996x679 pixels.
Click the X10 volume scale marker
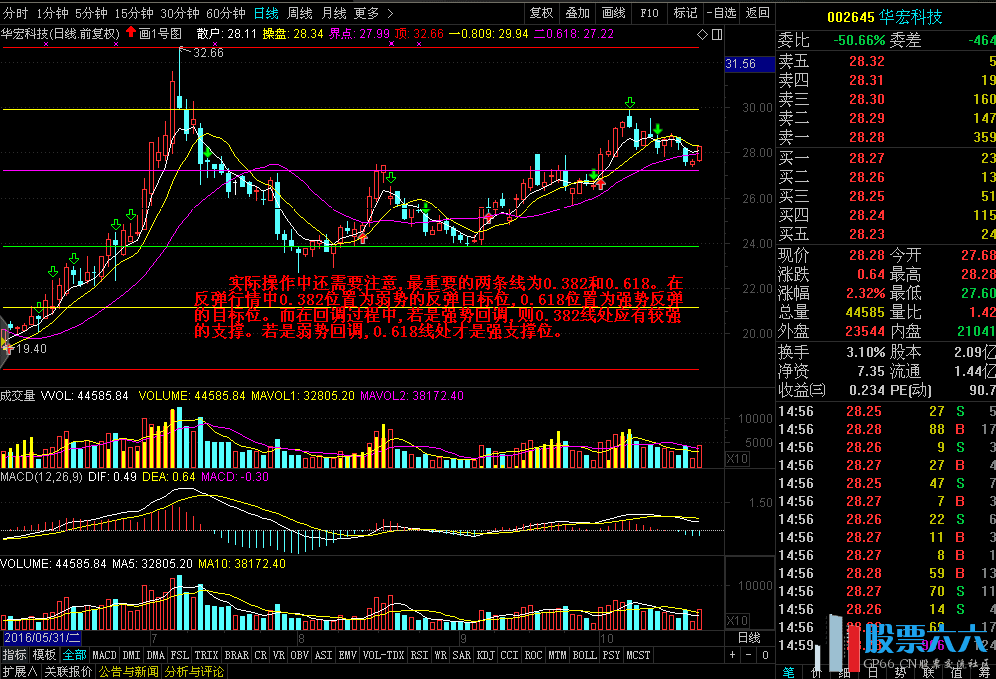pos(736,458)
